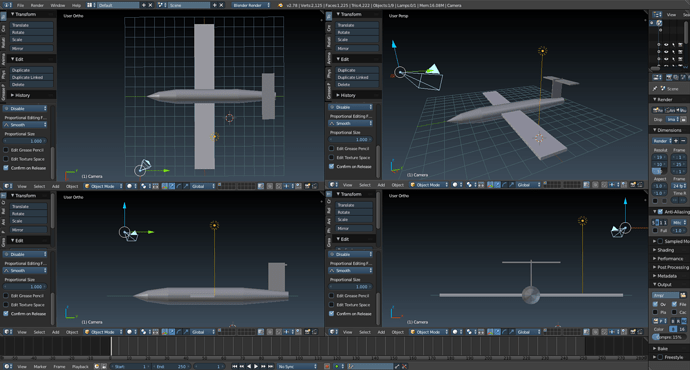The image size is (690, 370).
Task: Click the red auto-keyframe record button
Action: [x=327, y=366]
